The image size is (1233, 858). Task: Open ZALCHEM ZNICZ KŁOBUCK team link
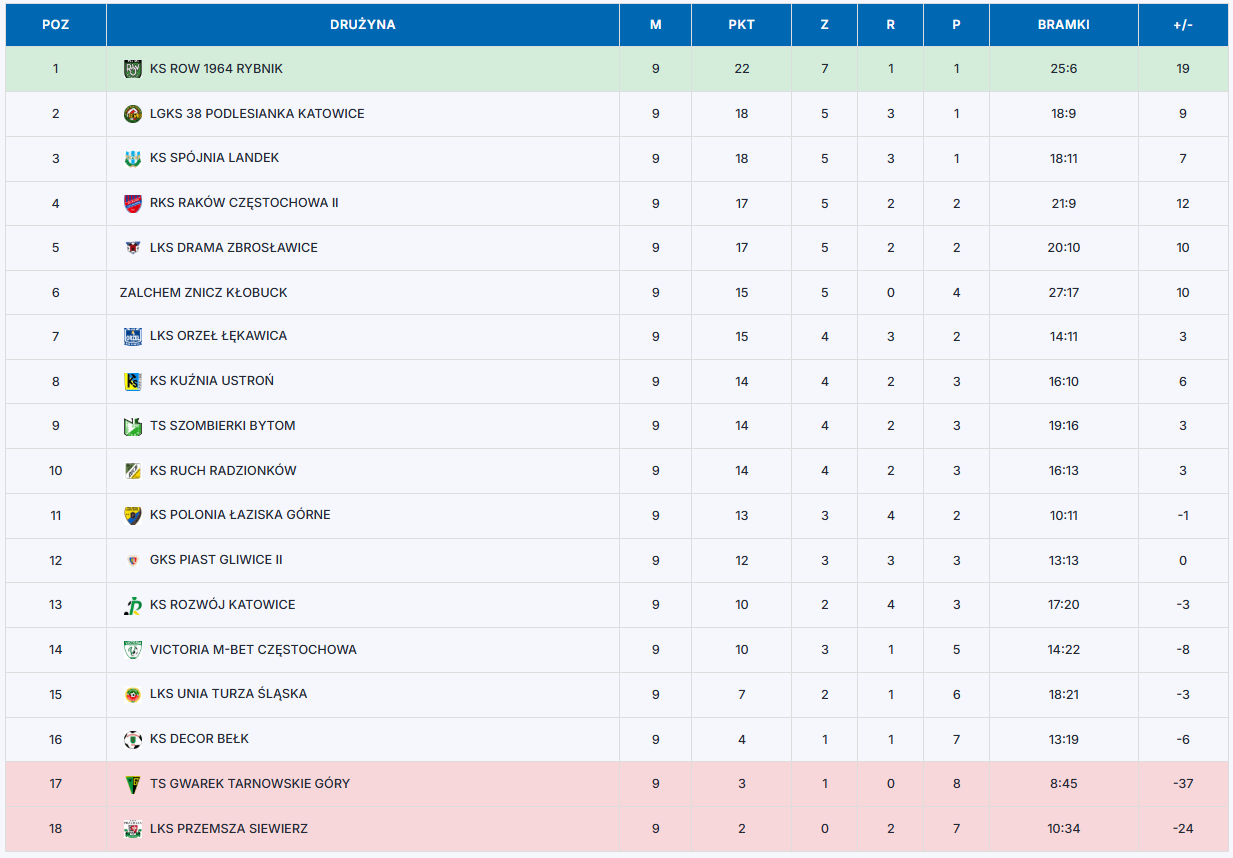203,293
